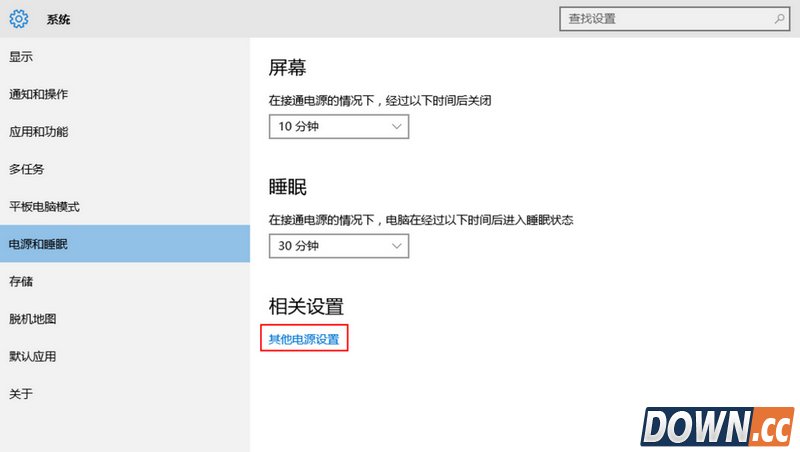The height and width of the screenshot is (452, 800).
Task: Open 平板电脑模式 settings
Action: pos(125,207)
